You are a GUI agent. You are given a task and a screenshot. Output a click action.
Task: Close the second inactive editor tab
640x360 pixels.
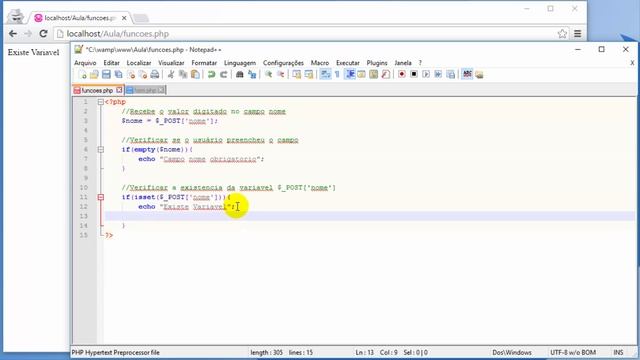coord(161,90)
